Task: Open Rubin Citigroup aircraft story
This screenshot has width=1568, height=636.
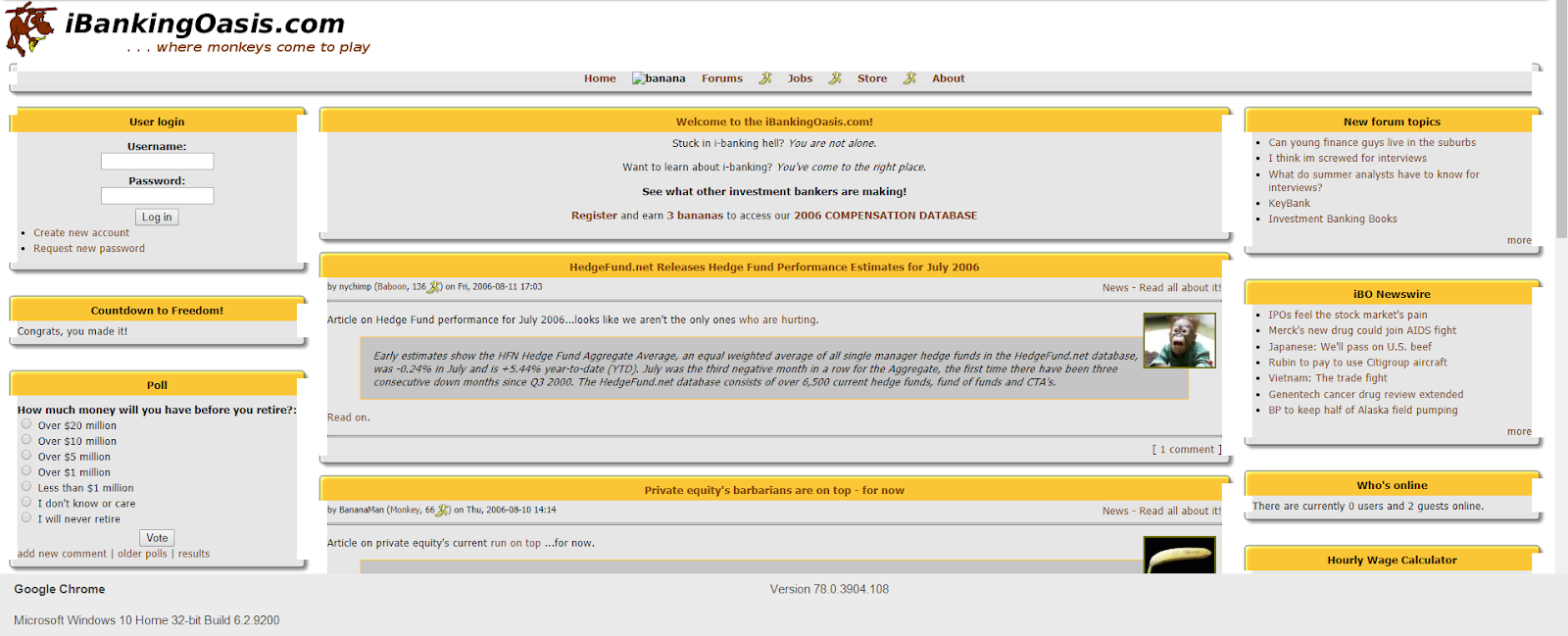Action: point(1357,363)
